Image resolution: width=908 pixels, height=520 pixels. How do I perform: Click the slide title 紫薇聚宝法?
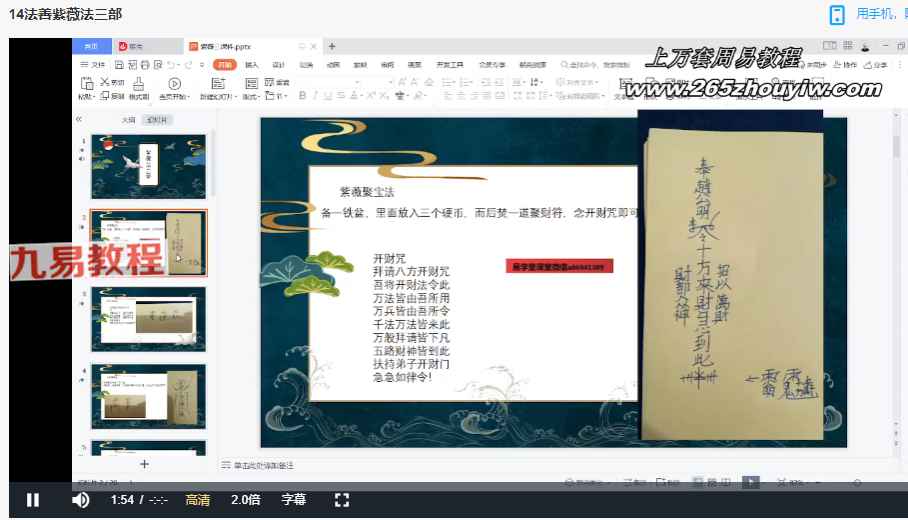(x=367, y=192)
